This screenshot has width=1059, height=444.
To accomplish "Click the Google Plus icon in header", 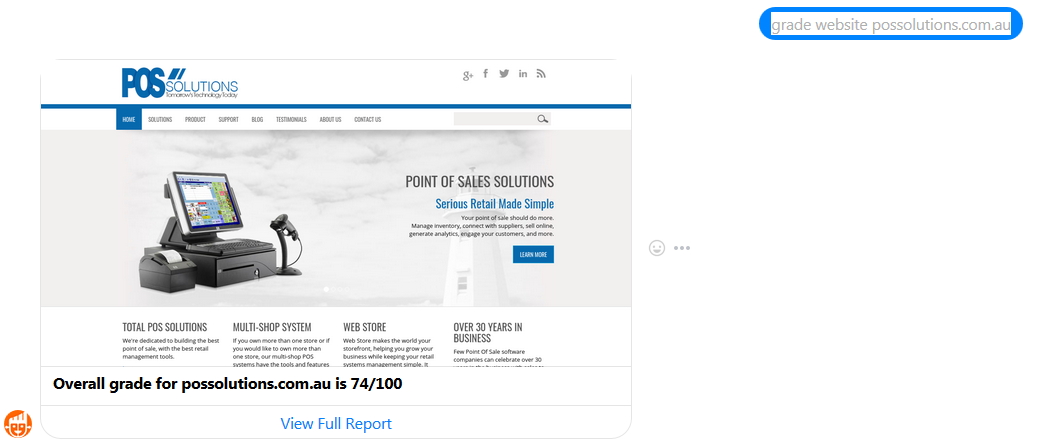I will pos(467,75).
